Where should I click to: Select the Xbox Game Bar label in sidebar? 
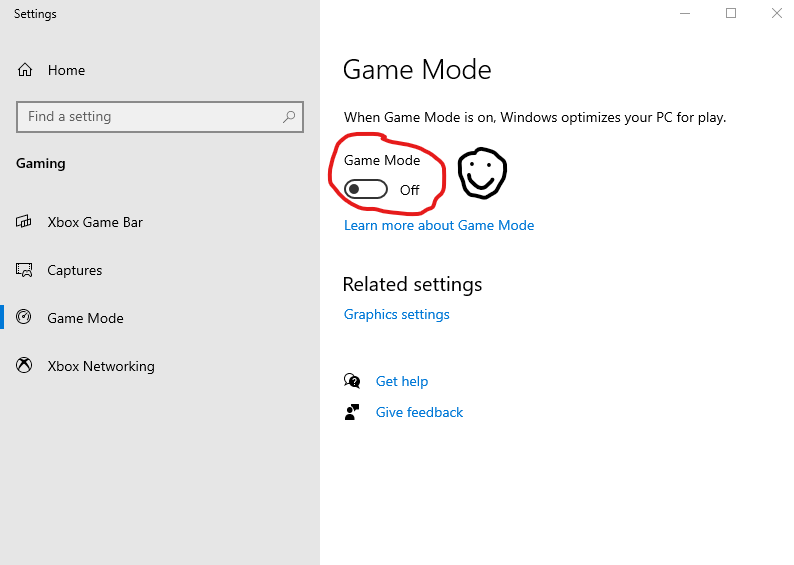tap(95, 222)
